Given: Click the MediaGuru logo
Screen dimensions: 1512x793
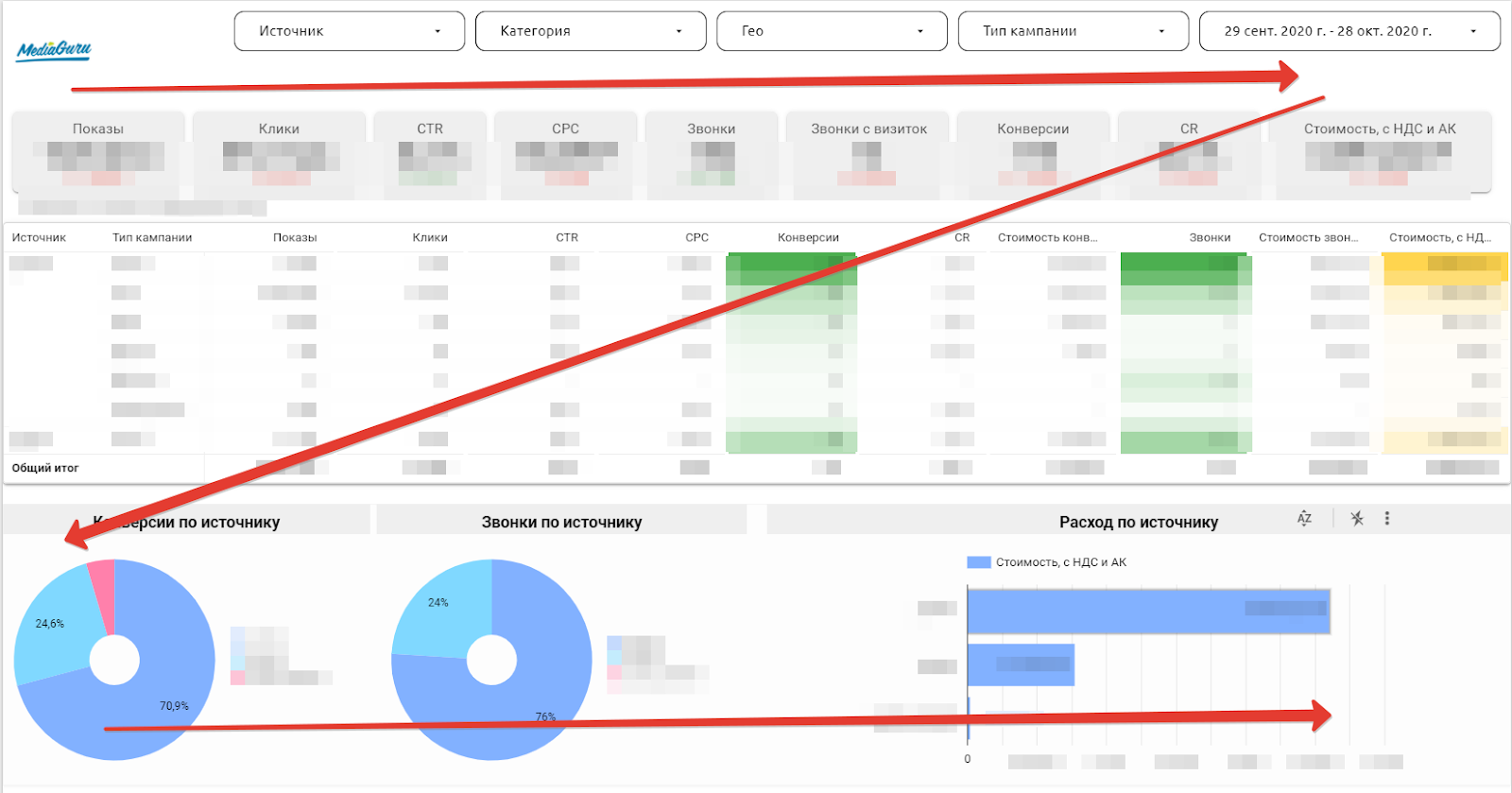Looking at the screenshot, I should tap(54, 49).
